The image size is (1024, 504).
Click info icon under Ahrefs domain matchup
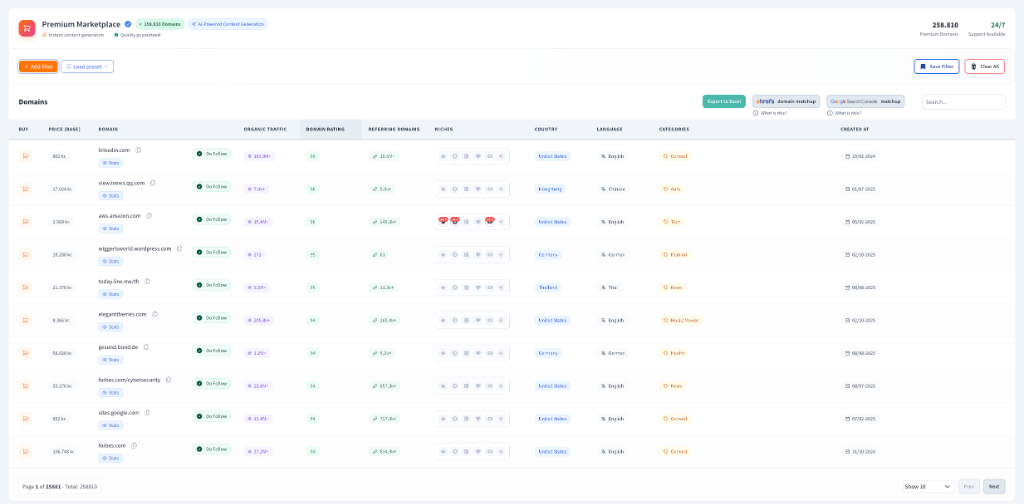pyautogui.click(x=755, y=113)
